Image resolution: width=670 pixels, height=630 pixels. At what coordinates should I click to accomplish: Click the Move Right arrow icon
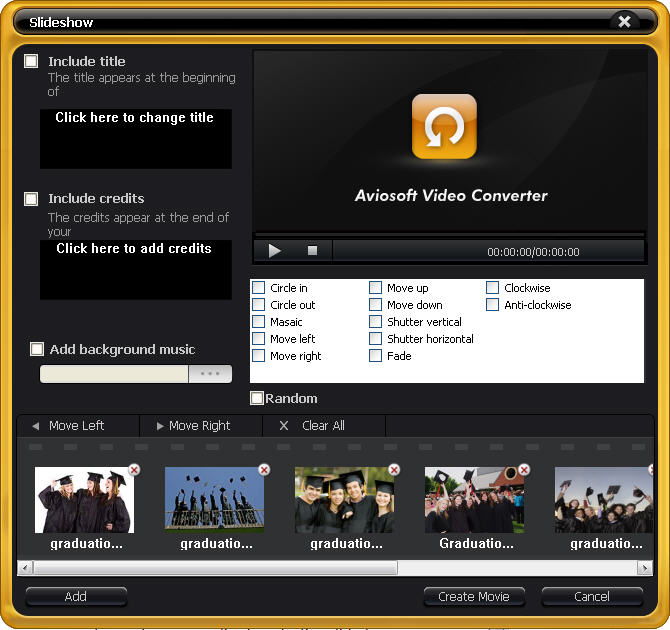pyautogui.click(x=160, y=426)
